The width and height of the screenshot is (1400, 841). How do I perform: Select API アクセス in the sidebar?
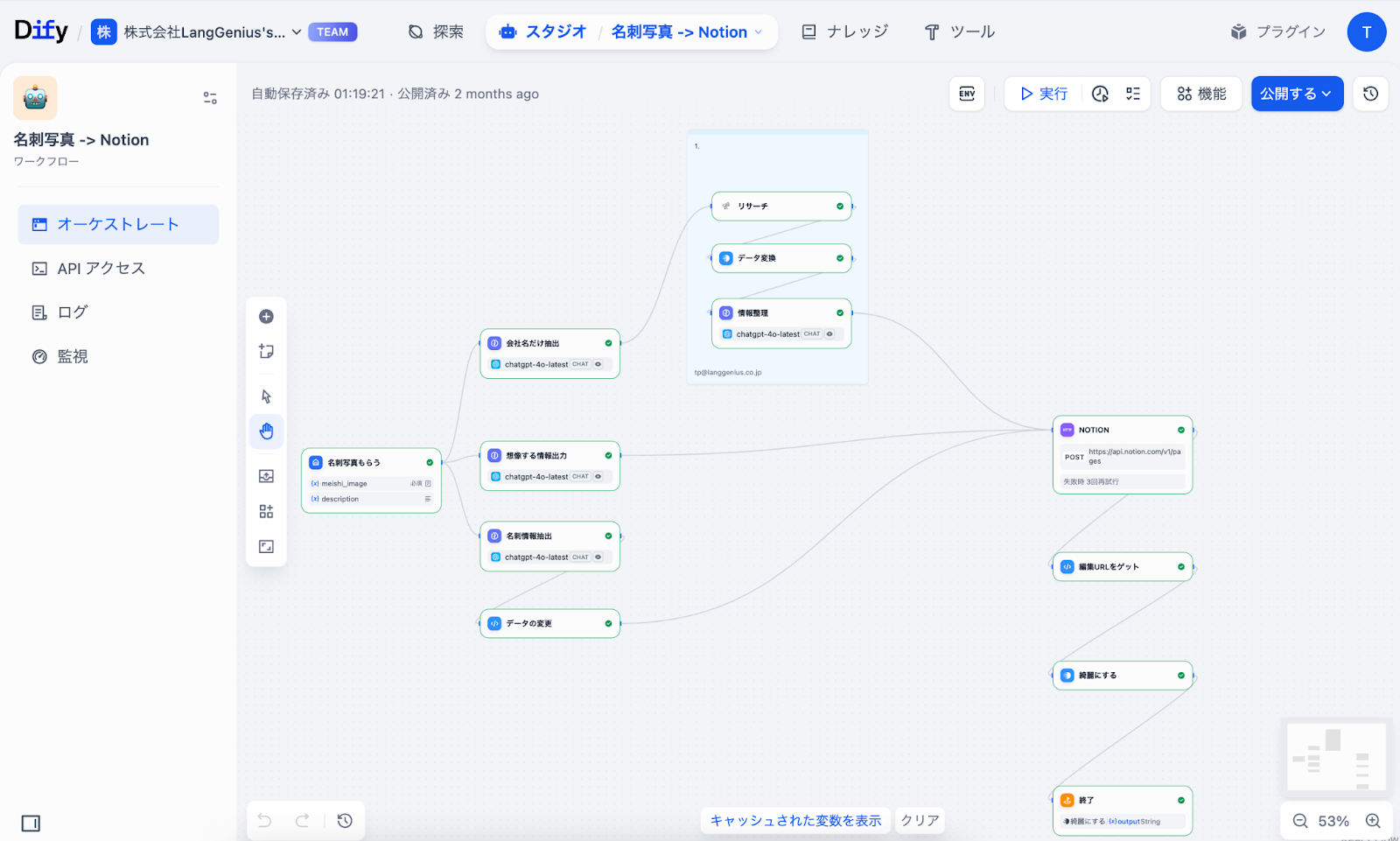tap(118, 269)
